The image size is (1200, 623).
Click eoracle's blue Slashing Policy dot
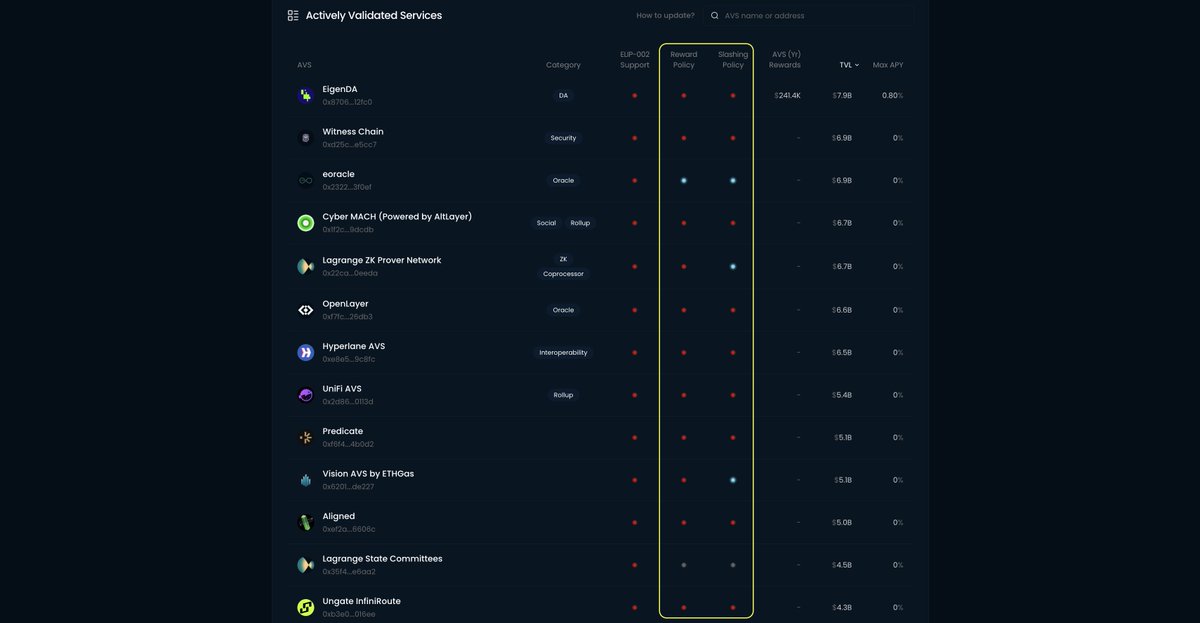click(733, 181)
